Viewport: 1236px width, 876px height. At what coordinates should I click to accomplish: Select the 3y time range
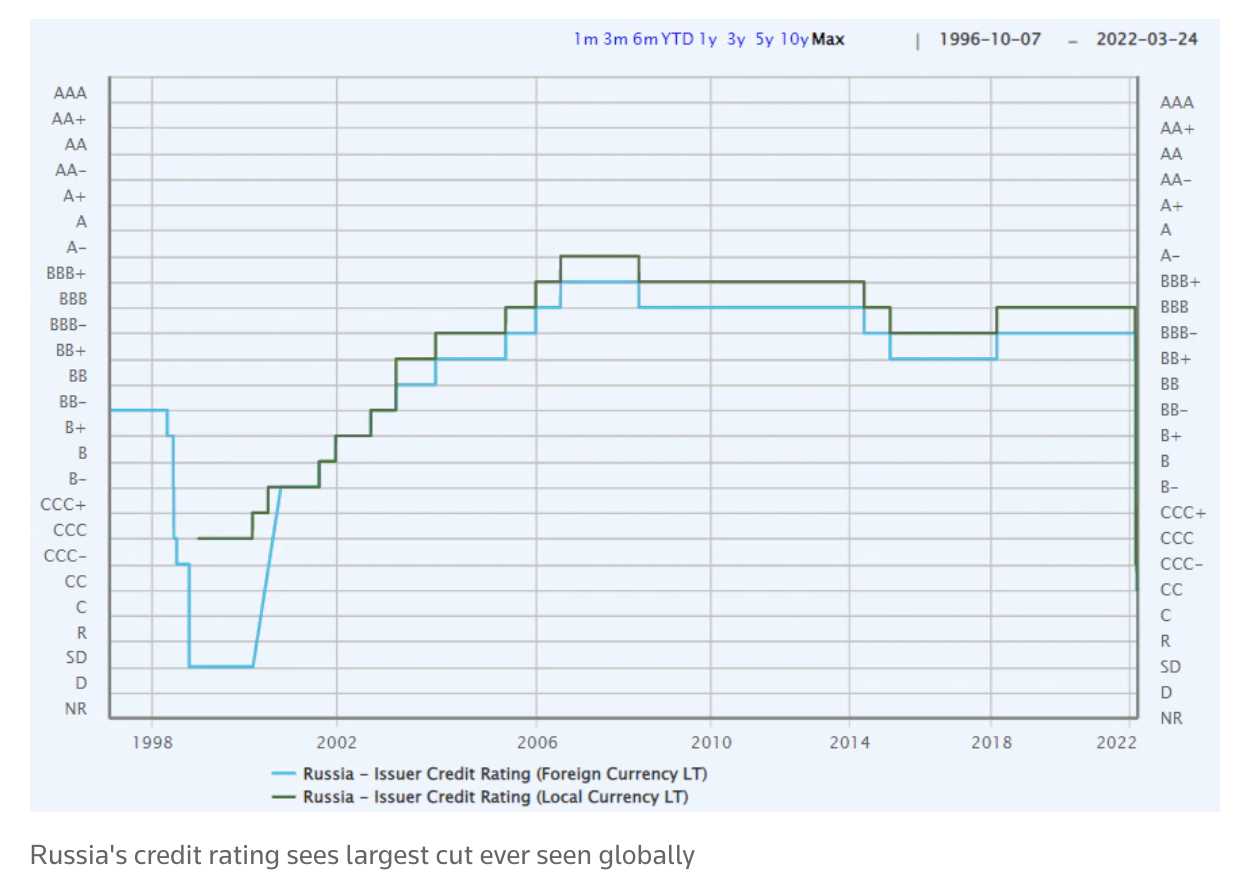(737, 40)
